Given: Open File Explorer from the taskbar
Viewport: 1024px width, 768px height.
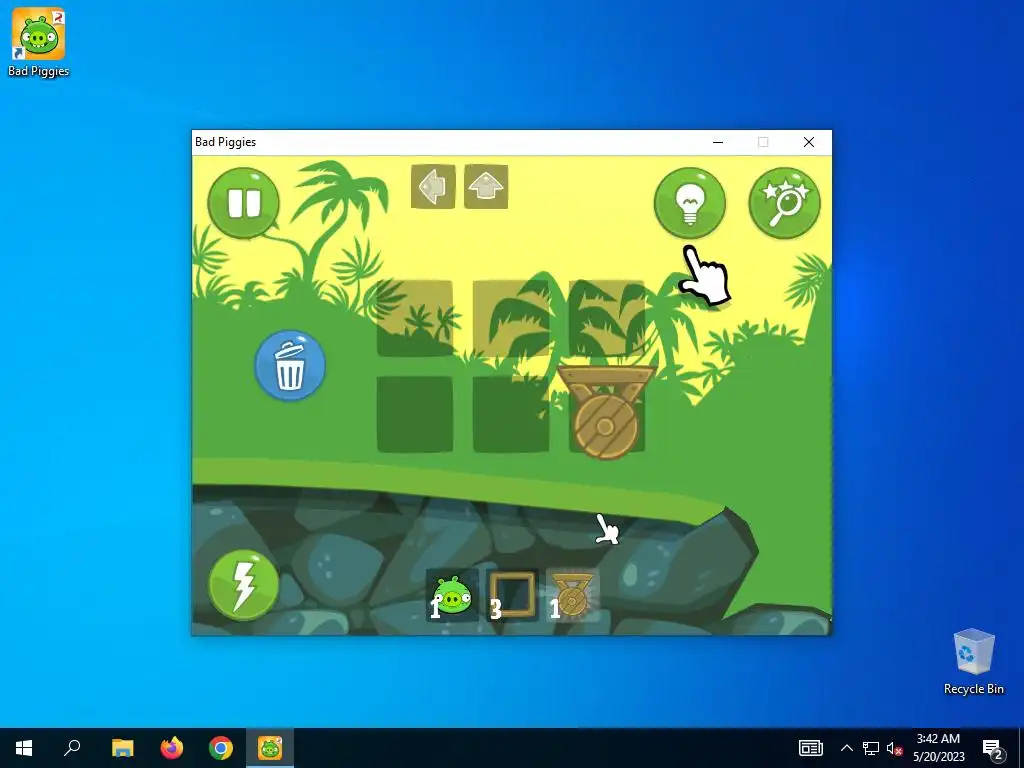Looking at the screenshot, I should (x=122, y=748).
